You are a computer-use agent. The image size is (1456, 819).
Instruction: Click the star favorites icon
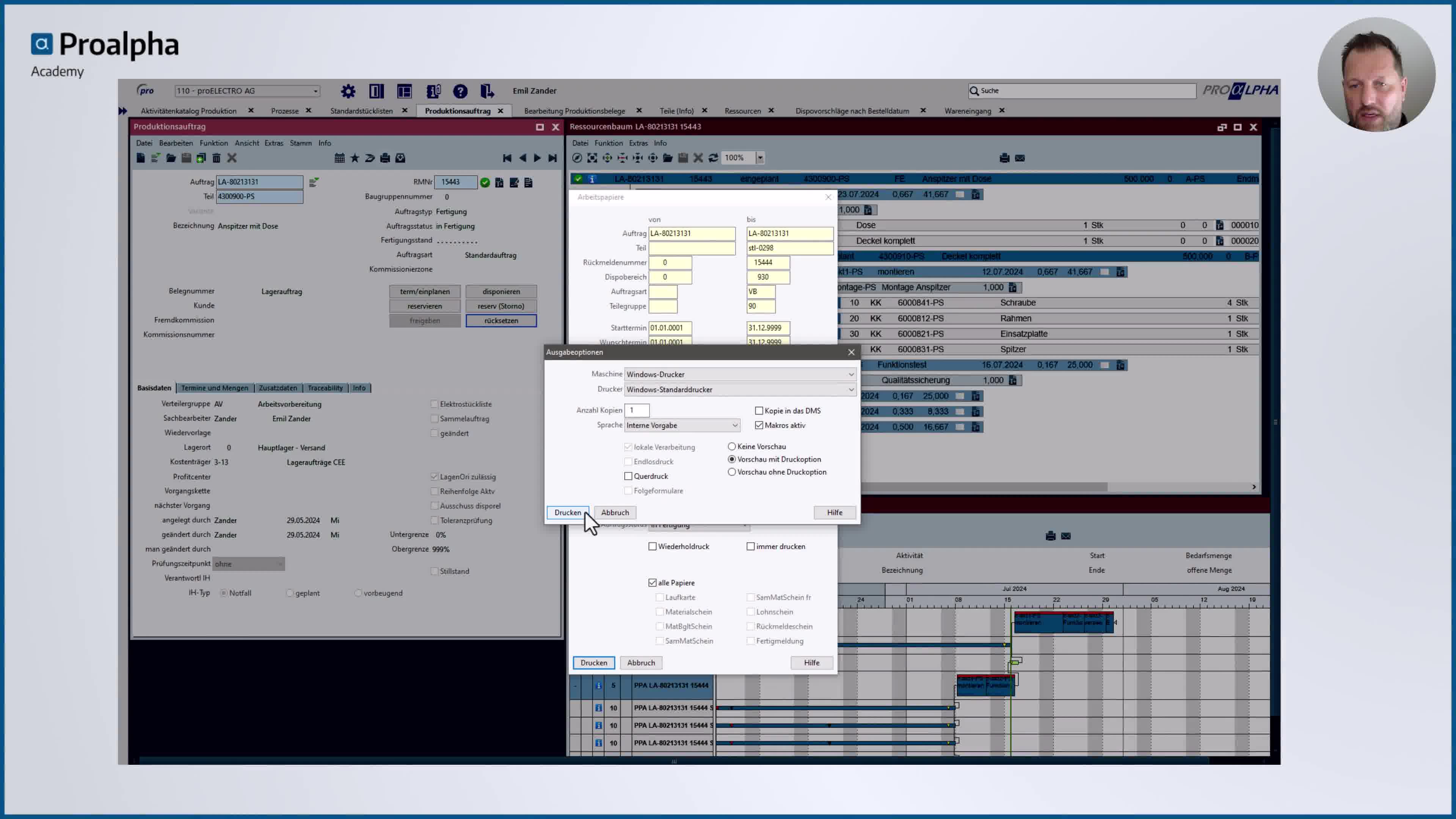pyautogui.click(x=355, y=158)
